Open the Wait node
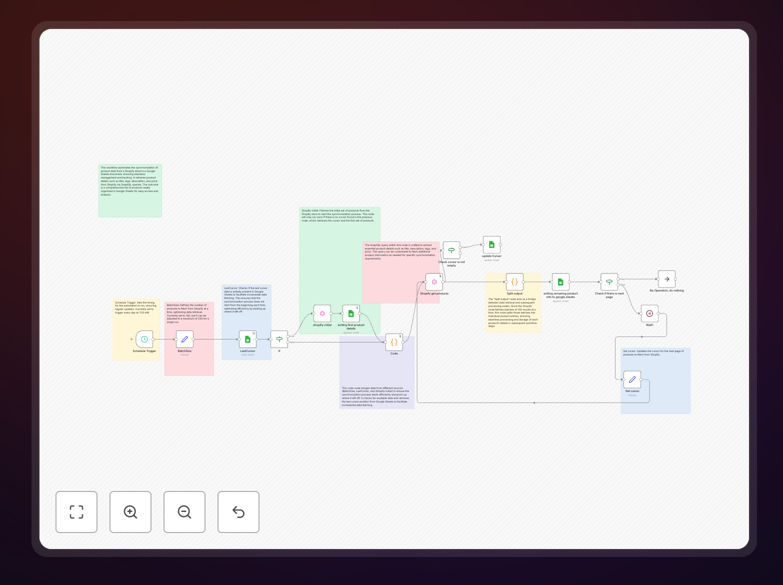This screenshot has height=585, width=783. pyautogui.click(x=649, y=313)
